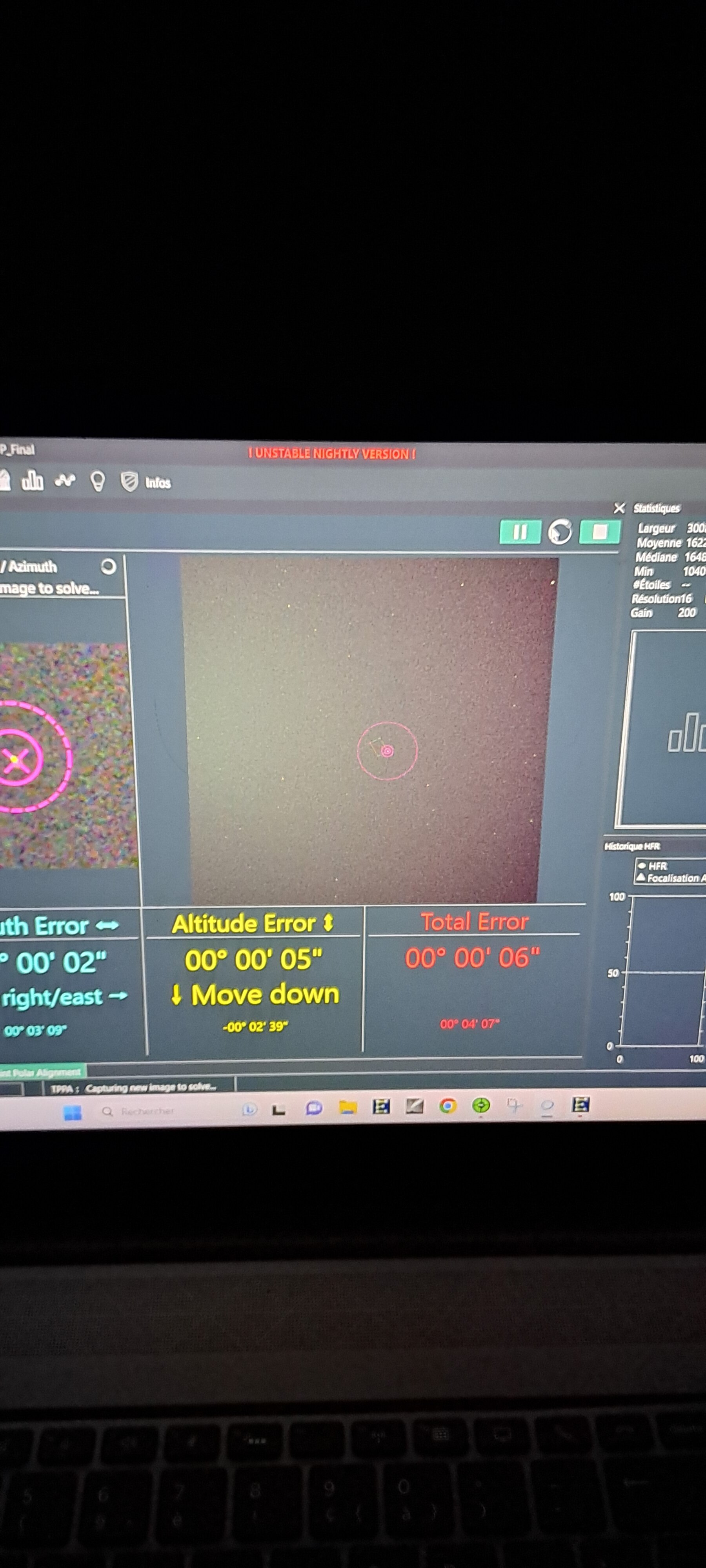
Task: Pause the polar alignment routine
Action: [x=520, y=532]
